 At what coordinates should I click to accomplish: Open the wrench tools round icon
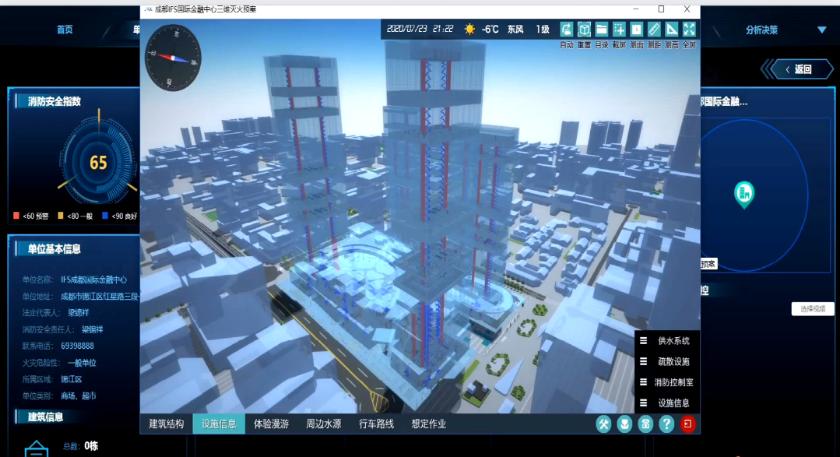604,424
